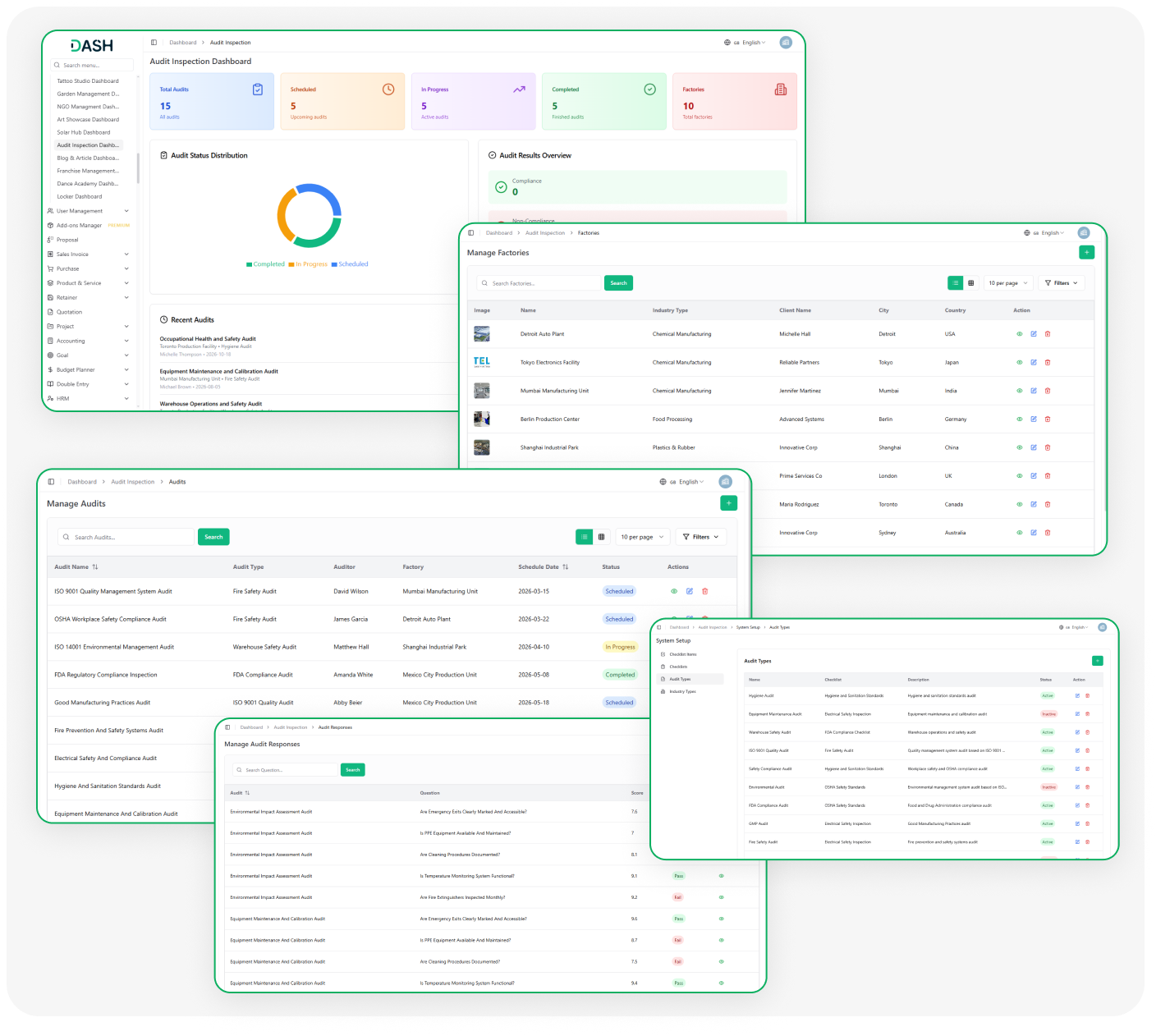Click Total Audits card
Screen dimensions: 1156x1036
(x=212, y=102)
